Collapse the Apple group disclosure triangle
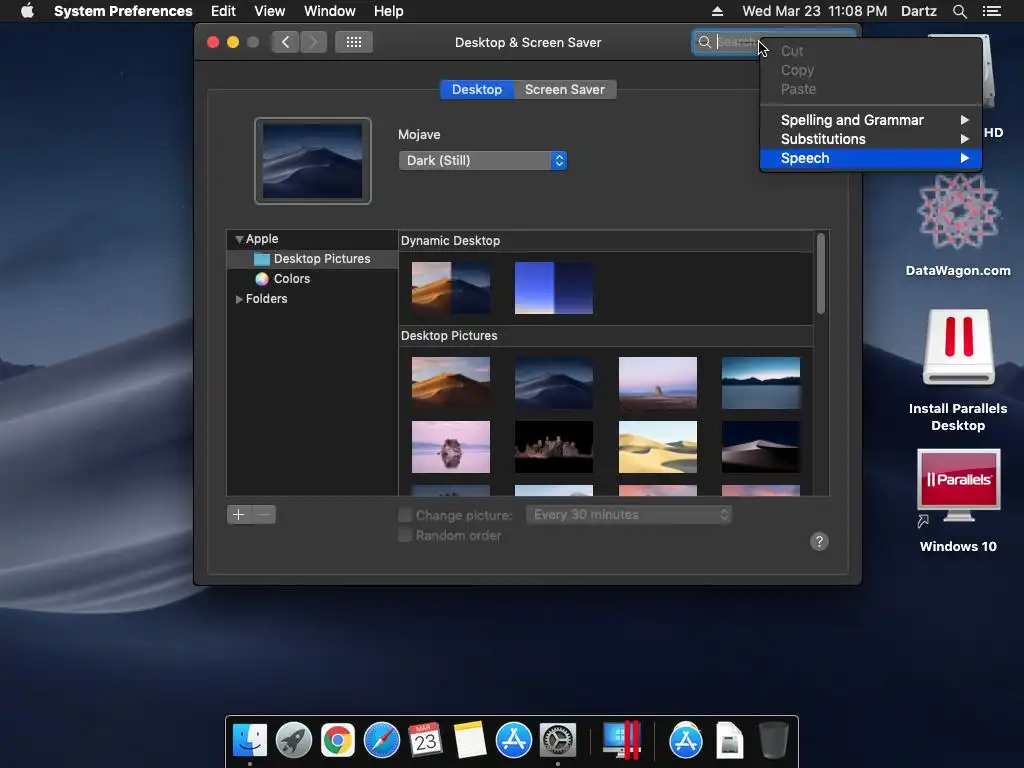The width and height of the screenshot is (1024, 768). (239, 239)
